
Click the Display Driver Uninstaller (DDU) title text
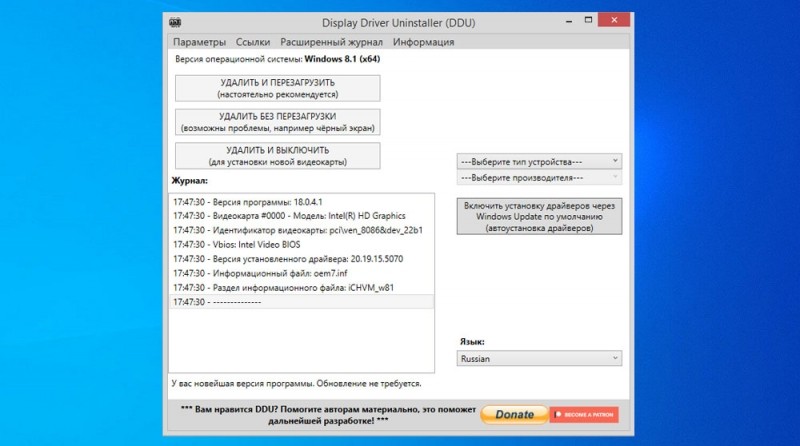[398, 23]
